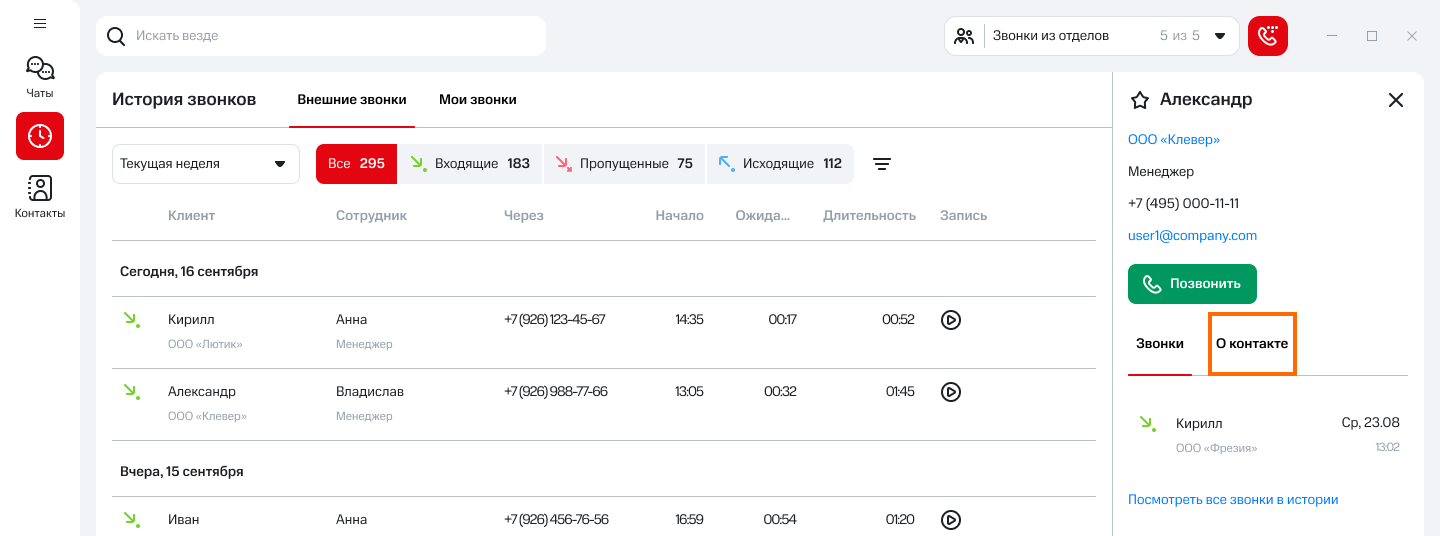Screen dimensions: 1440x536
Task: Open the call history clock icon
Action: [40, 136]
